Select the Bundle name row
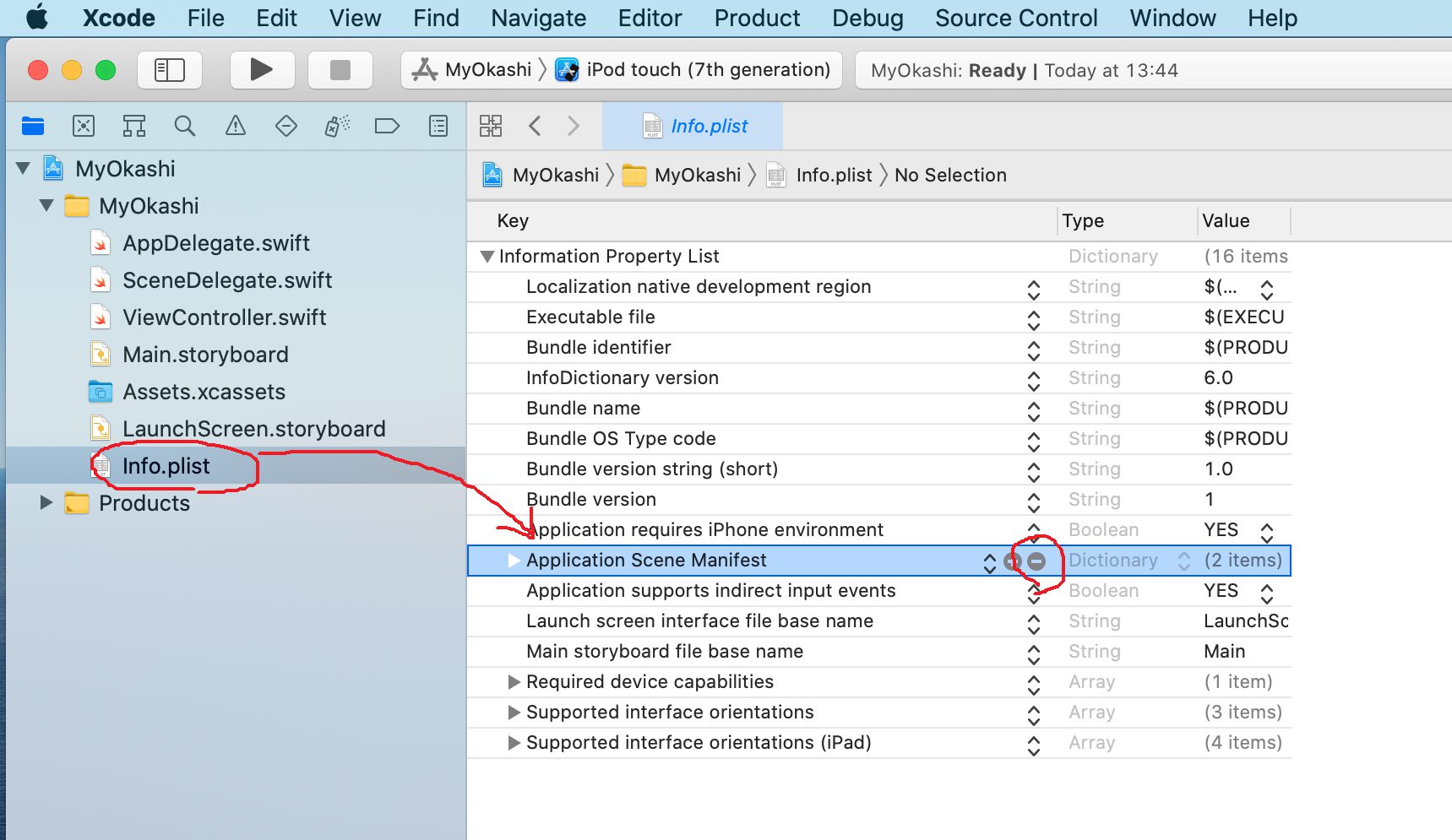This screenshot has width=1452, height=840. pos(879,408)
